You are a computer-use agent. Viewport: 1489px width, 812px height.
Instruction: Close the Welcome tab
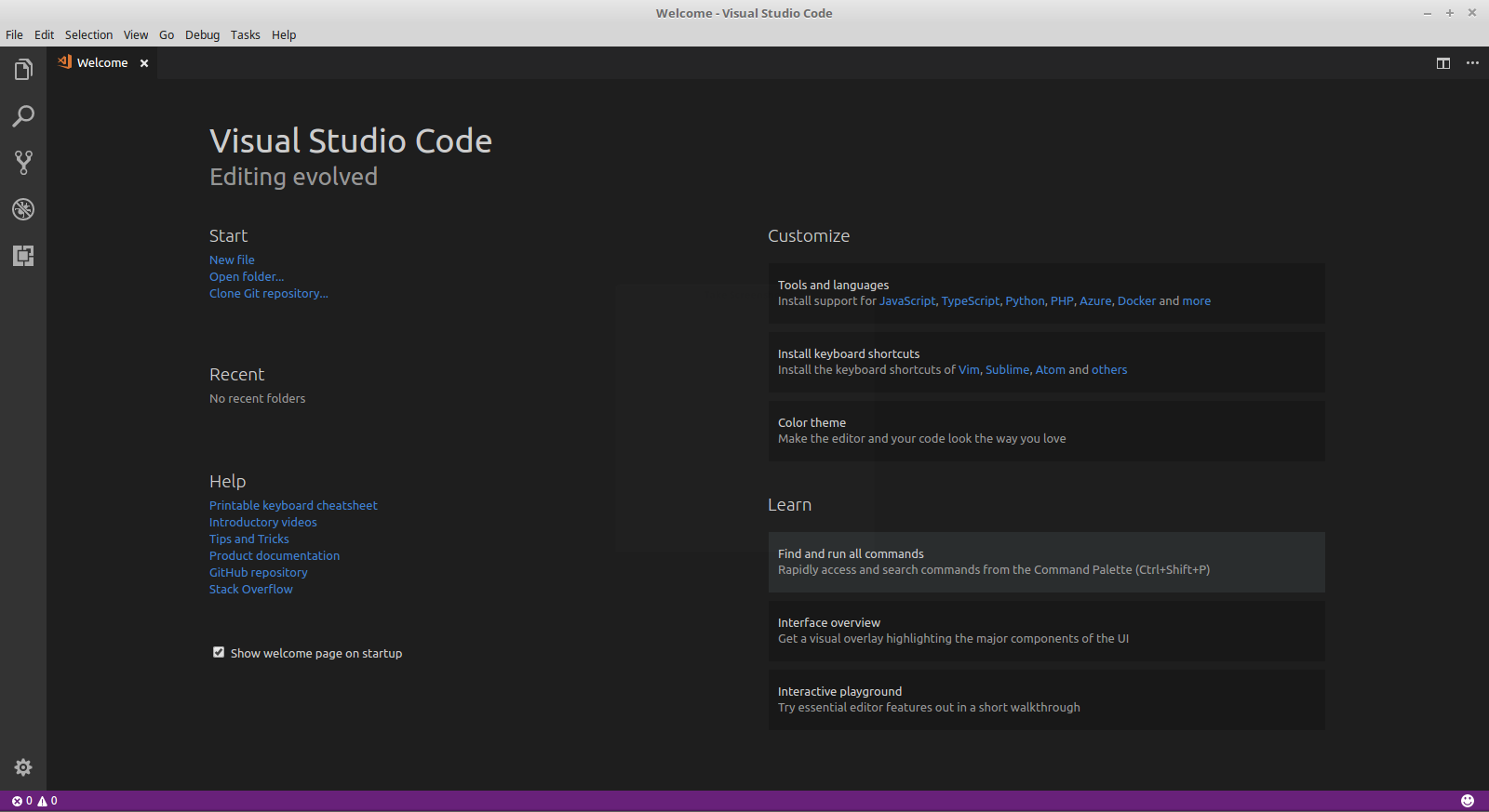(144, 63)
